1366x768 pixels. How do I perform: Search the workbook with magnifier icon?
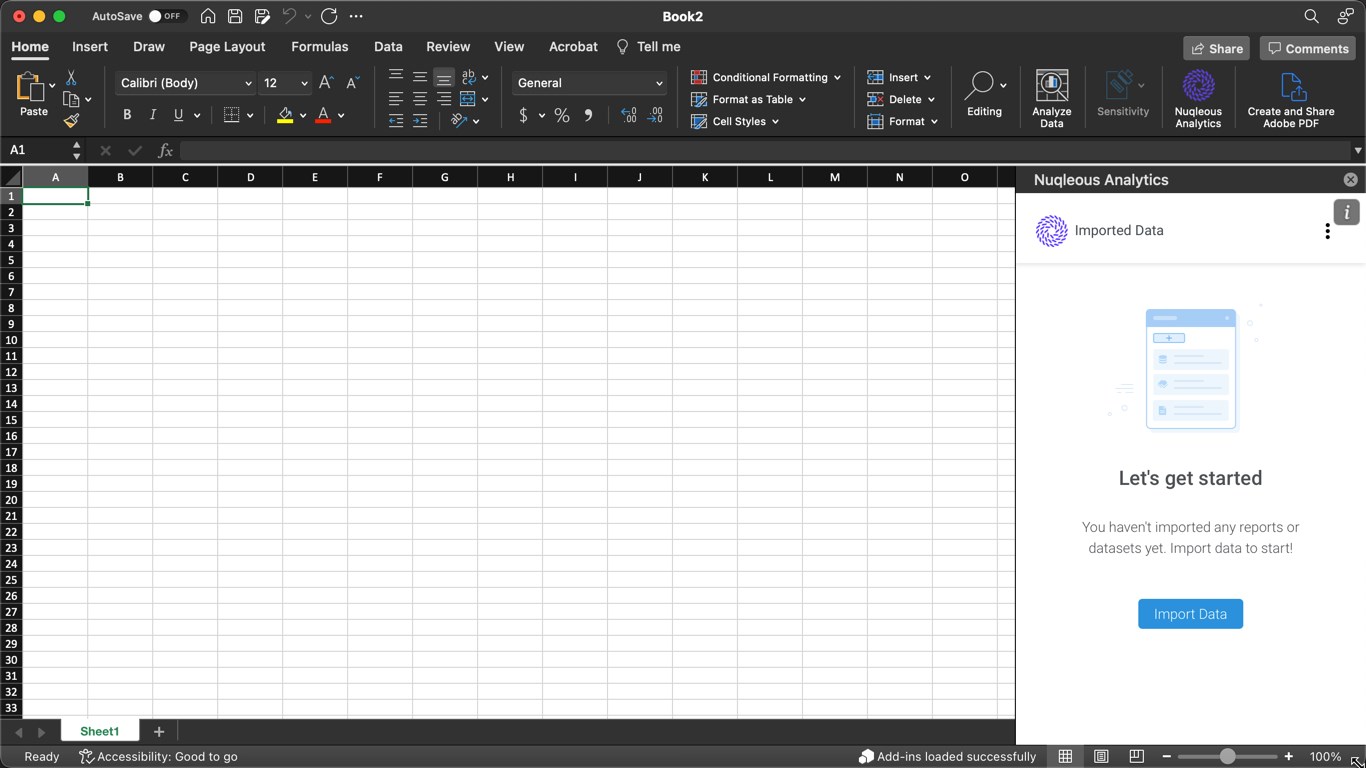[x=1311, y=16]
